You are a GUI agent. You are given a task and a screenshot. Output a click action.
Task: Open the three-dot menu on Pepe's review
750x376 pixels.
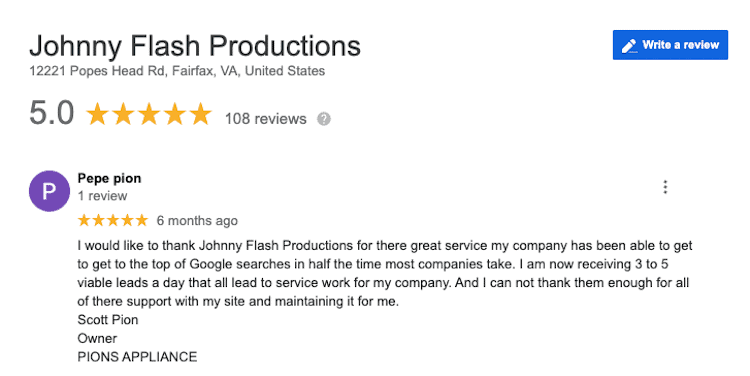tap(665, 187)
